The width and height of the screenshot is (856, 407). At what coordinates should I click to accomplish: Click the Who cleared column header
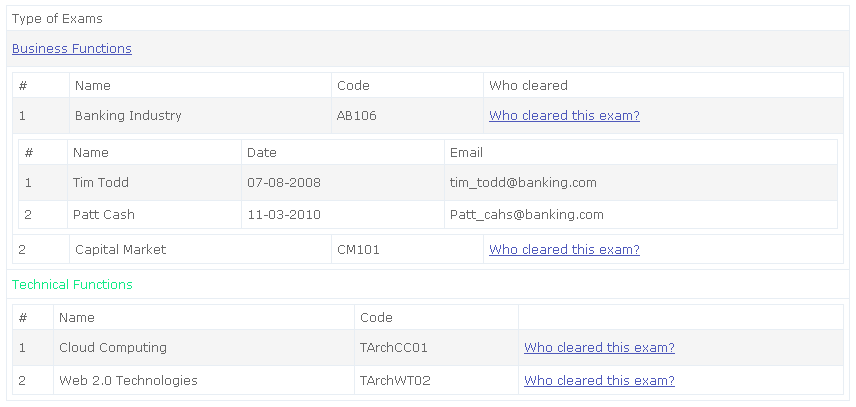tap(528, 86)
